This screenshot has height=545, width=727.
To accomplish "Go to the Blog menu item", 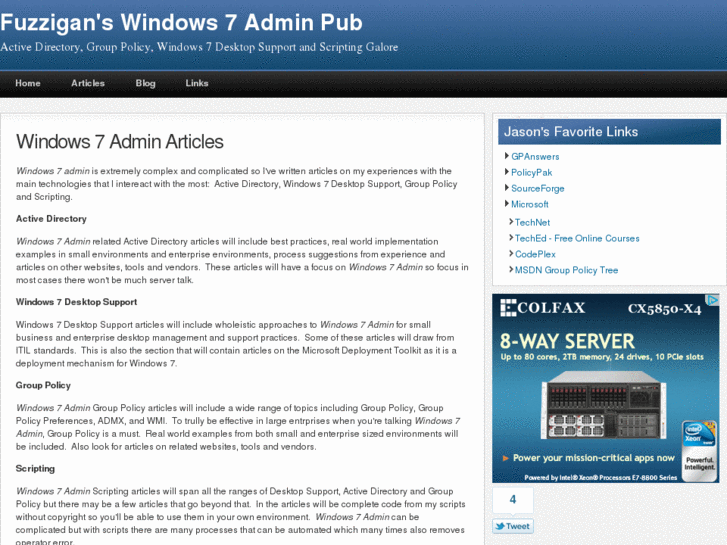I will (145, 83).
